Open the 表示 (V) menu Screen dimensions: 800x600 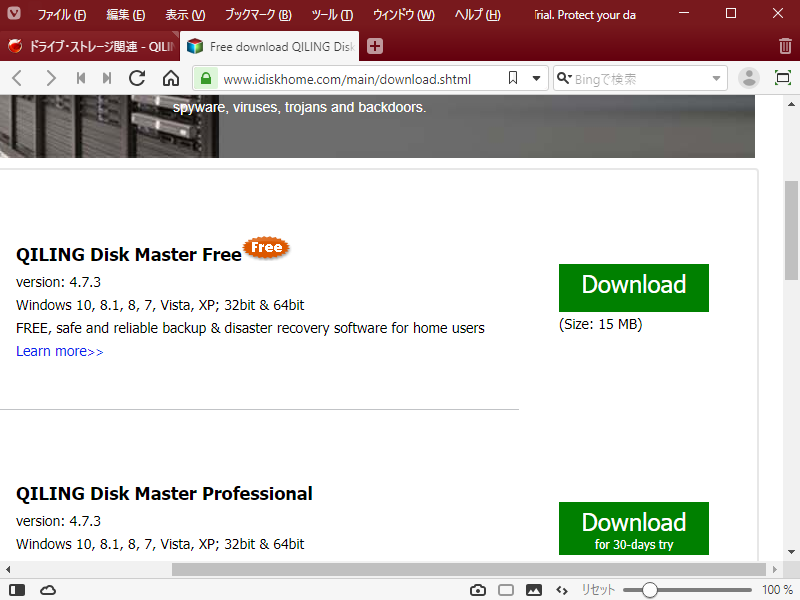tap(185, 15)
